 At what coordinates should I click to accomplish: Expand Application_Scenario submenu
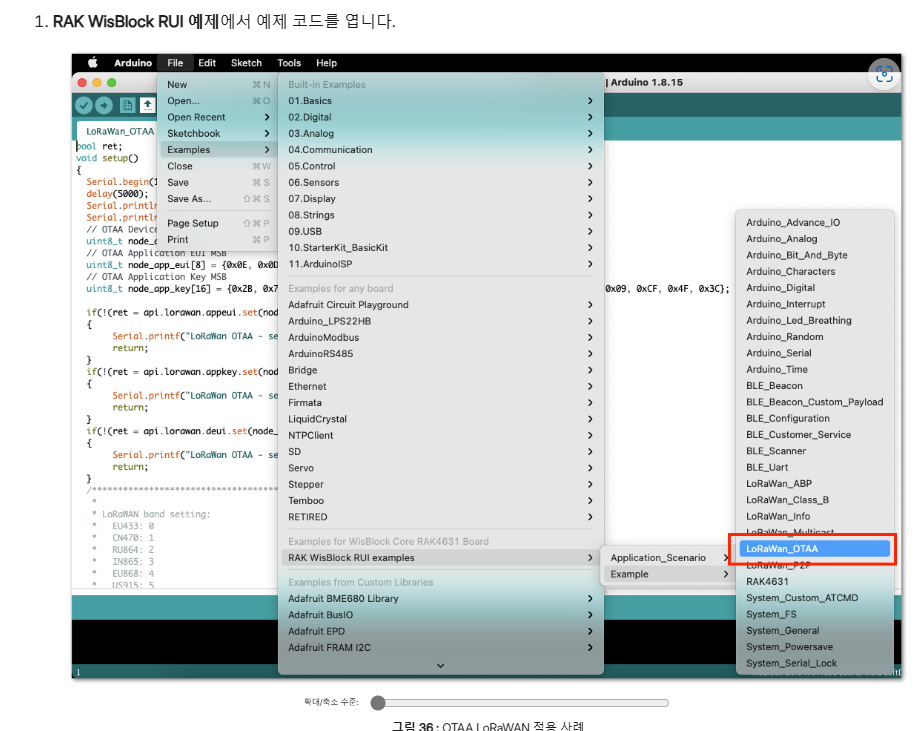click(669, 558)
